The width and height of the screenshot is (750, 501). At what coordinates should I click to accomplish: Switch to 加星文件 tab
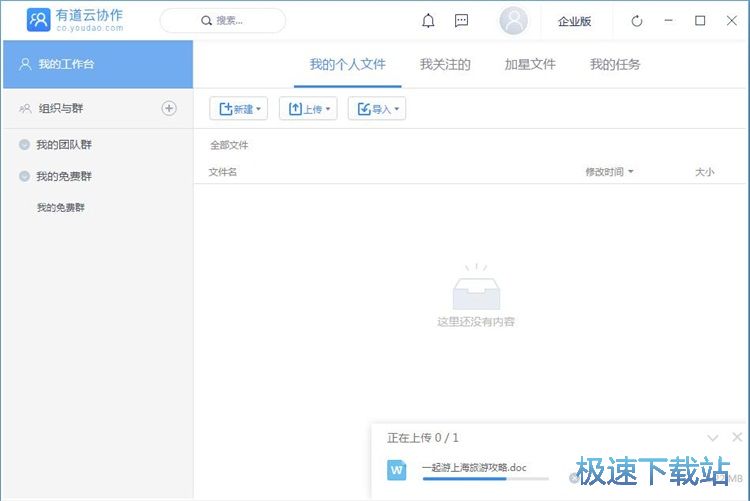click(x=530, y=64)
